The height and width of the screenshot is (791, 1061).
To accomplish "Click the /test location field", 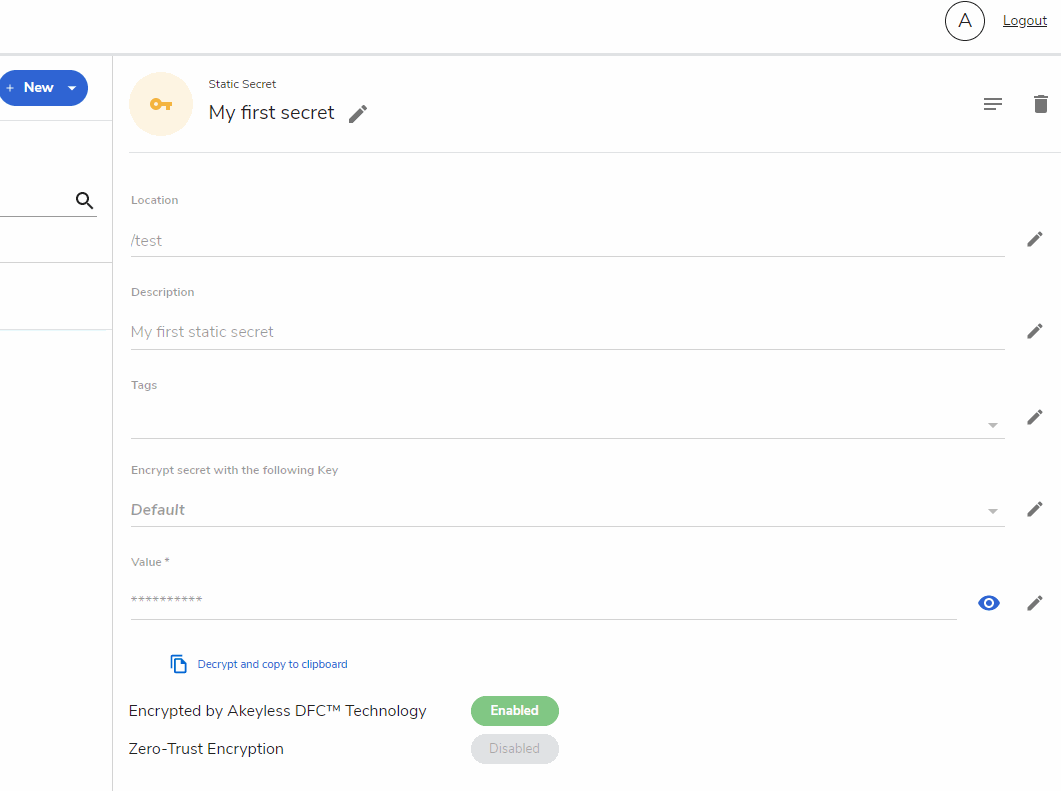I will [x=567, y=241].
